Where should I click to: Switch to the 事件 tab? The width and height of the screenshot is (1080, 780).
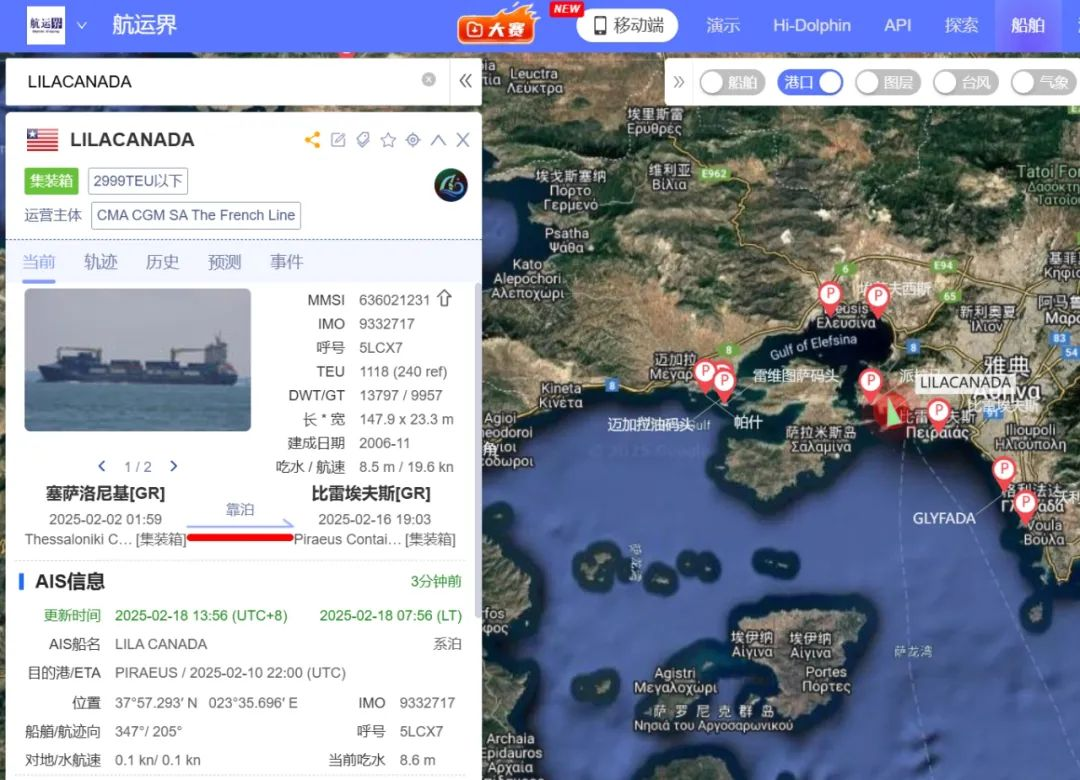287,262
